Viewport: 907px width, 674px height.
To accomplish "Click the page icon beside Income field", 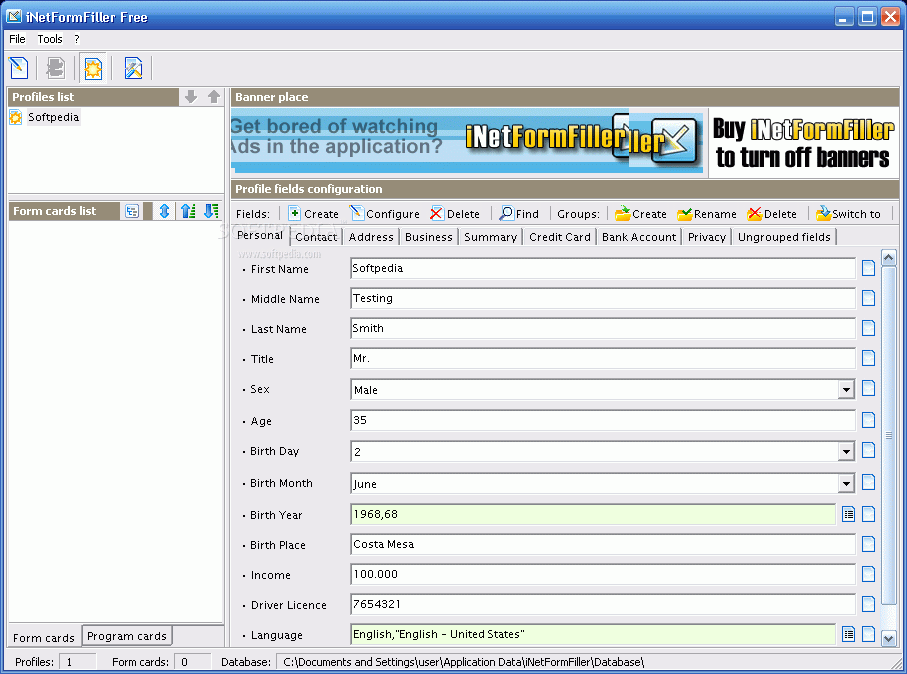I will (868, 574).
